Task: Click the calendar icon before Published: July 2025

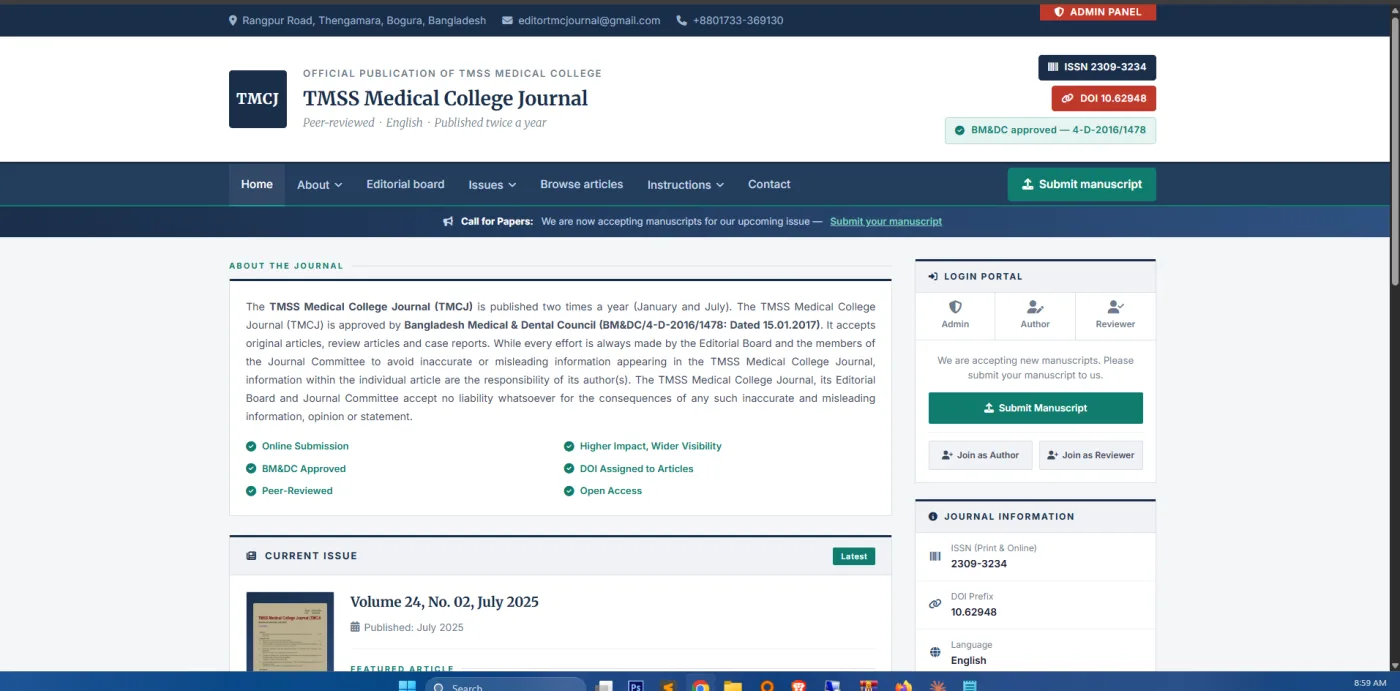Action: [x=355, y=627]
